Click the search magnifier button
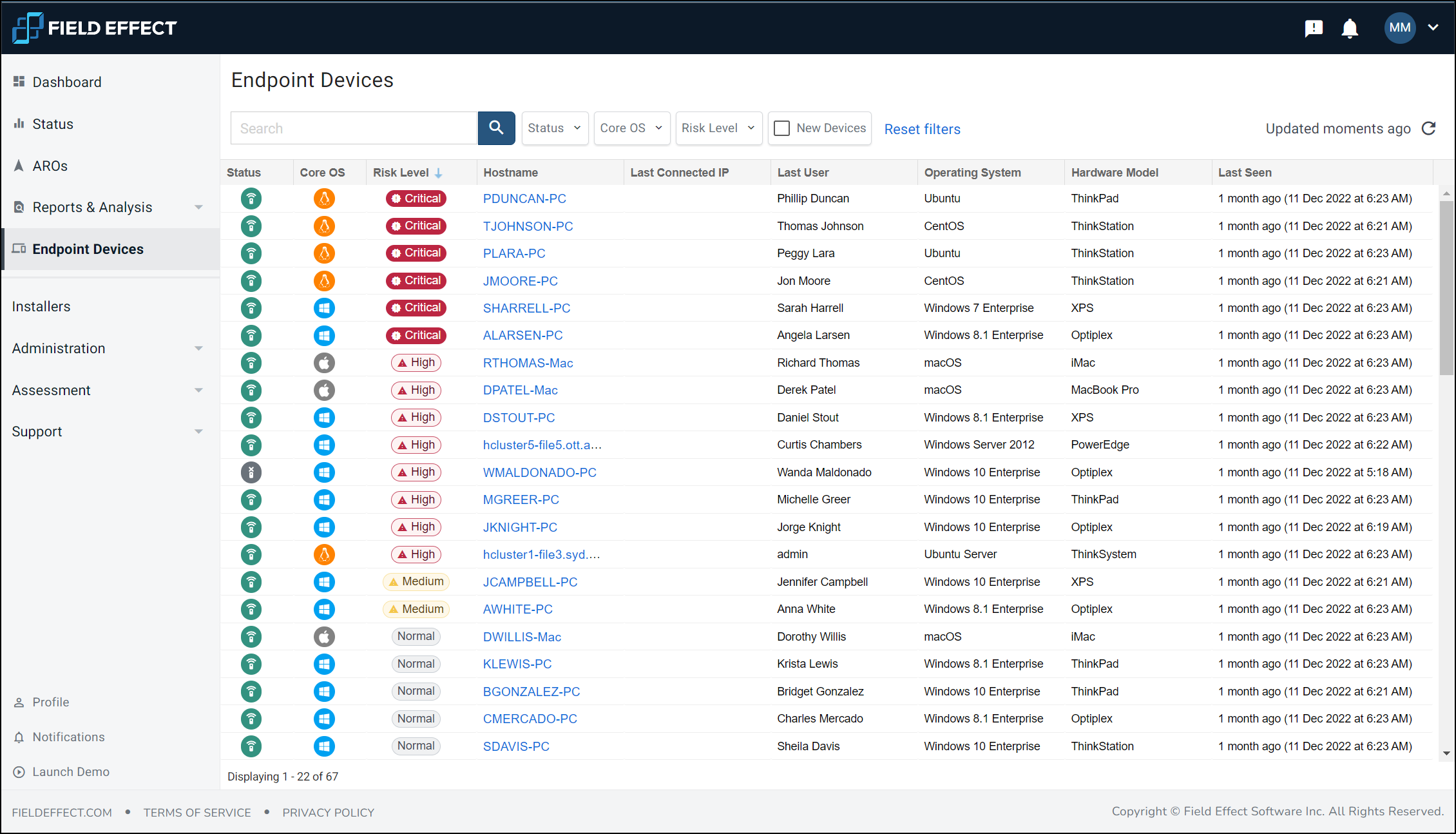 click(495, 128)
